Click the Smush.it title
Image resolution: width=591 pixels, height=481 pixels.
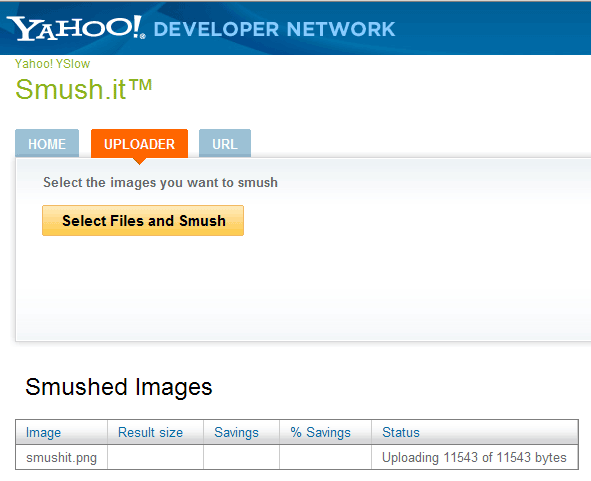[x=83, y=89]
